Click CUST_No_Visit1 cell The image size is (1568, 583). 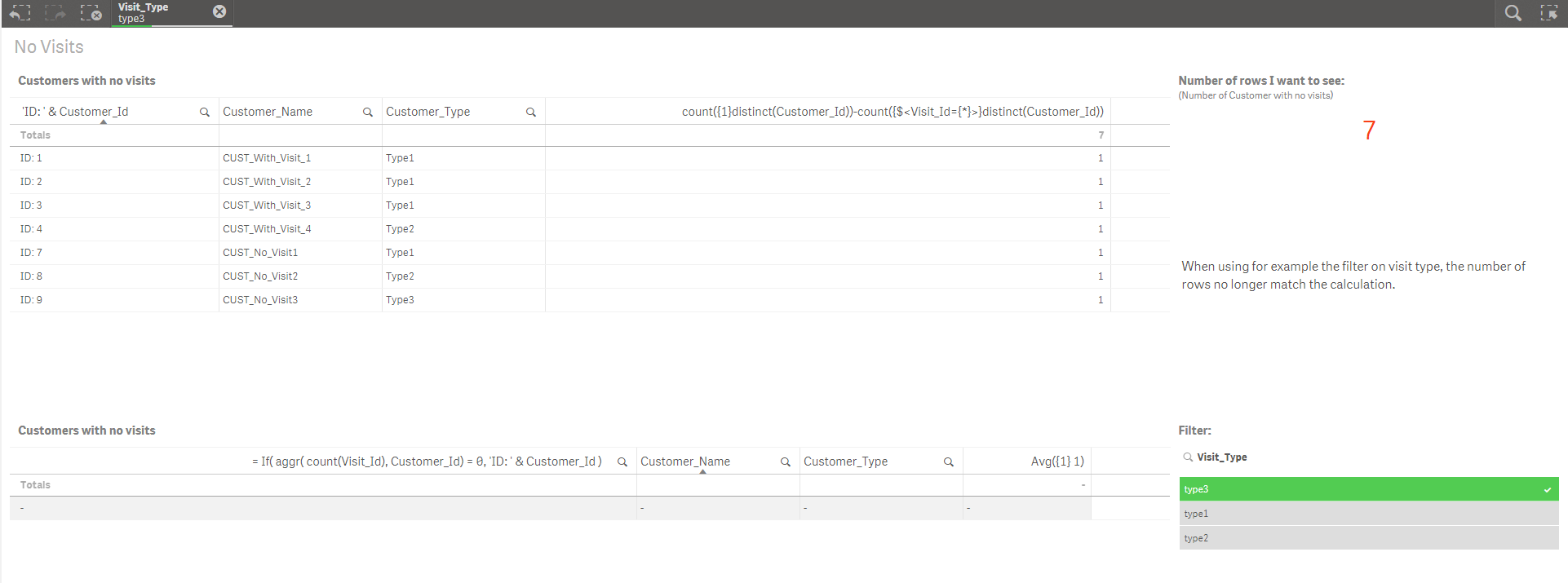(x=300, y=253)
